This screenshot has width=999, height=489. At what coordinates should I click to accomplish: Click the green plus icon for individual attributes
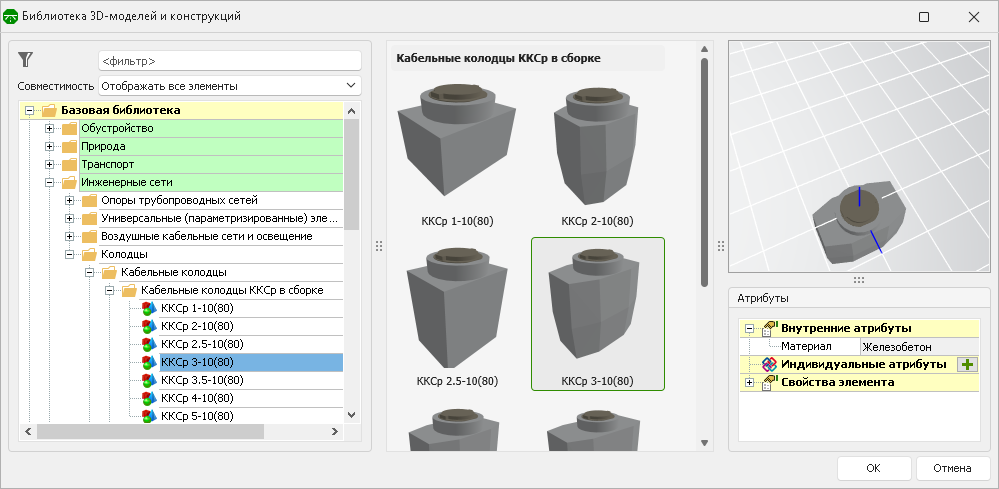tap(967, 365)
